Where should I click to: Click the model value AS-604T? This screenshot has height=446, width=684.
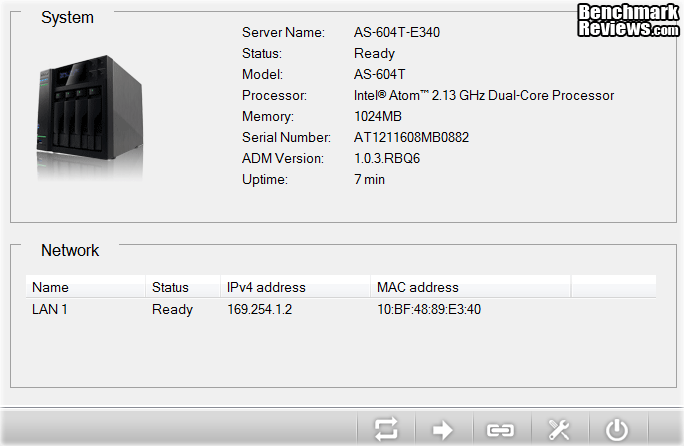click(379, 75)
